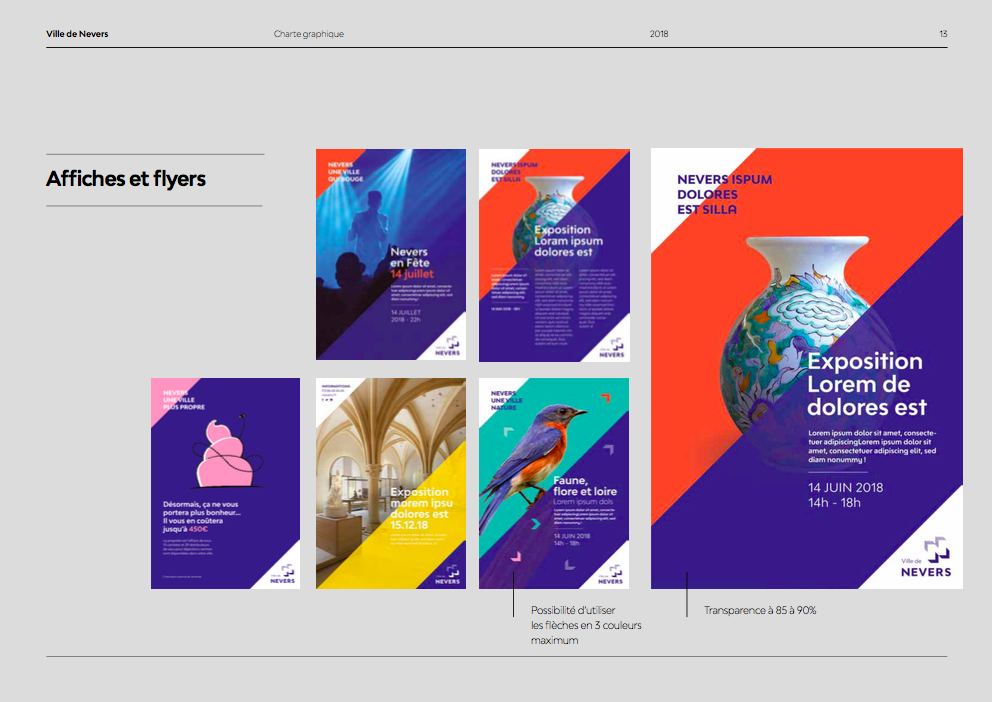Click the teal chevron arrow beside the bird's tail
Screen dimensions: 992x702
tap(535, 523)
